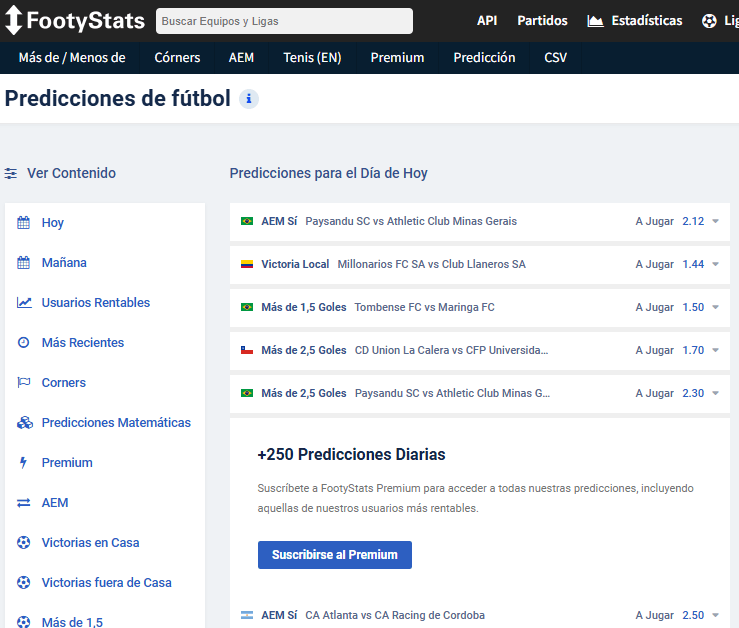The image size is (739, 628).
Task: Click the Brazil flag on the Tombense row
Action: point(247,307)
